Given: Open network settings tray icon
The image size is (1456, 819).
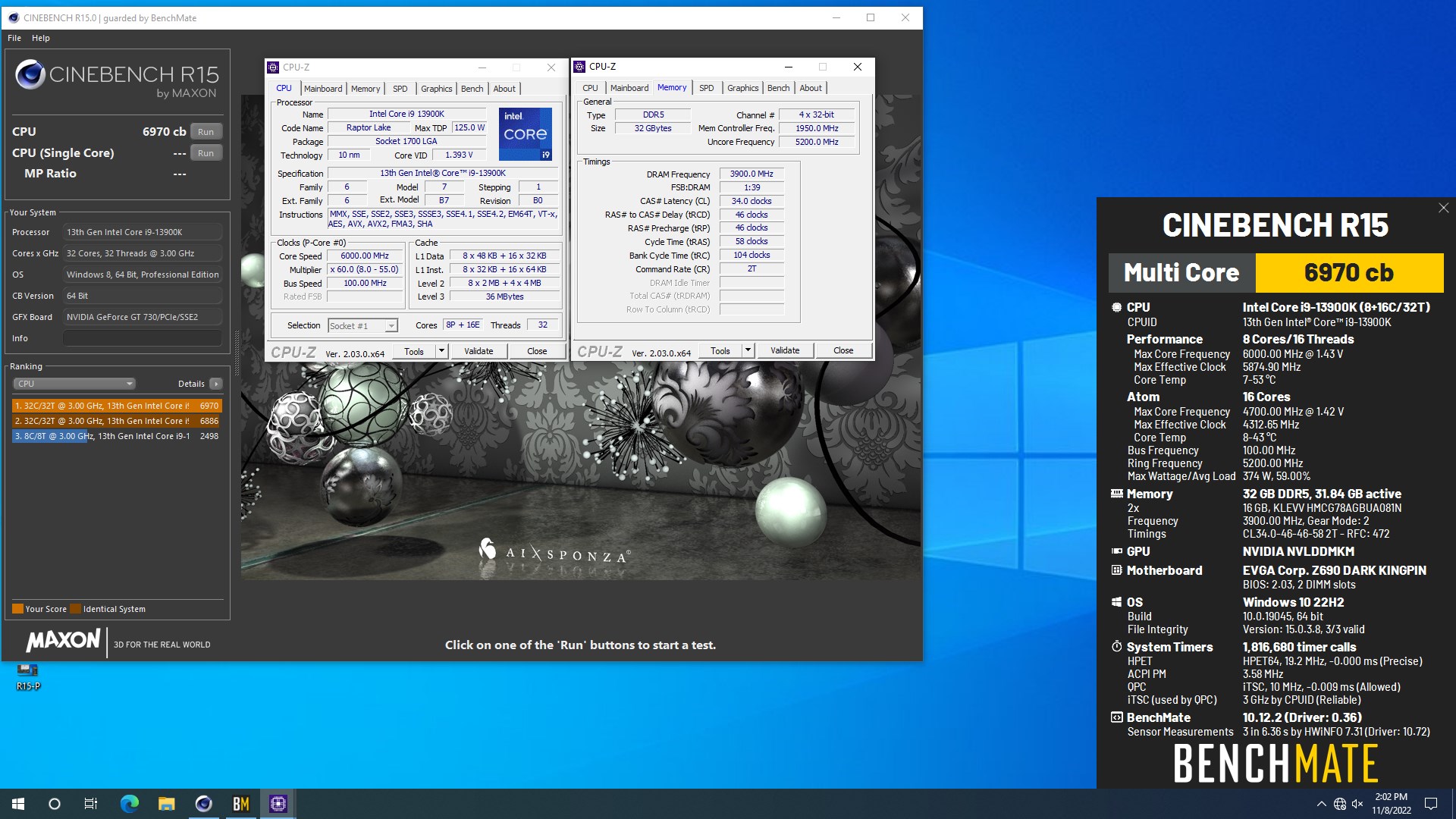Looking at the screenshot, I should 1340,804.
